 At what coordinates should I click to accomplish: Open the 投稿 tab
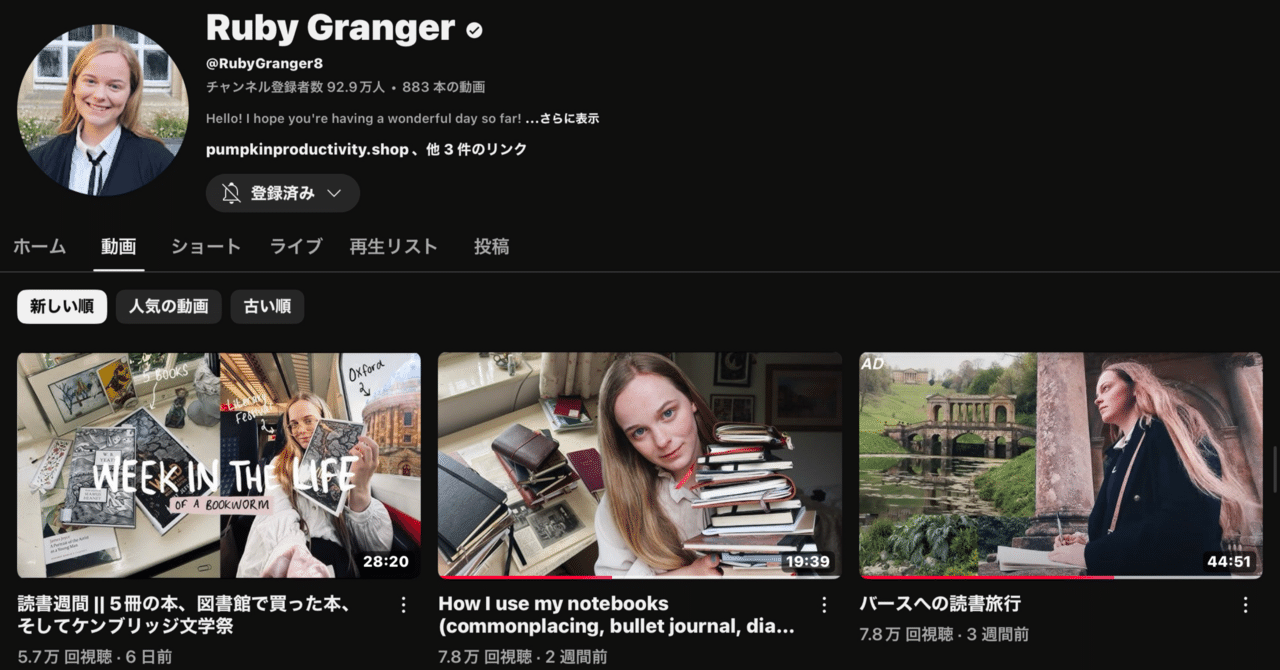click(490, 246)
